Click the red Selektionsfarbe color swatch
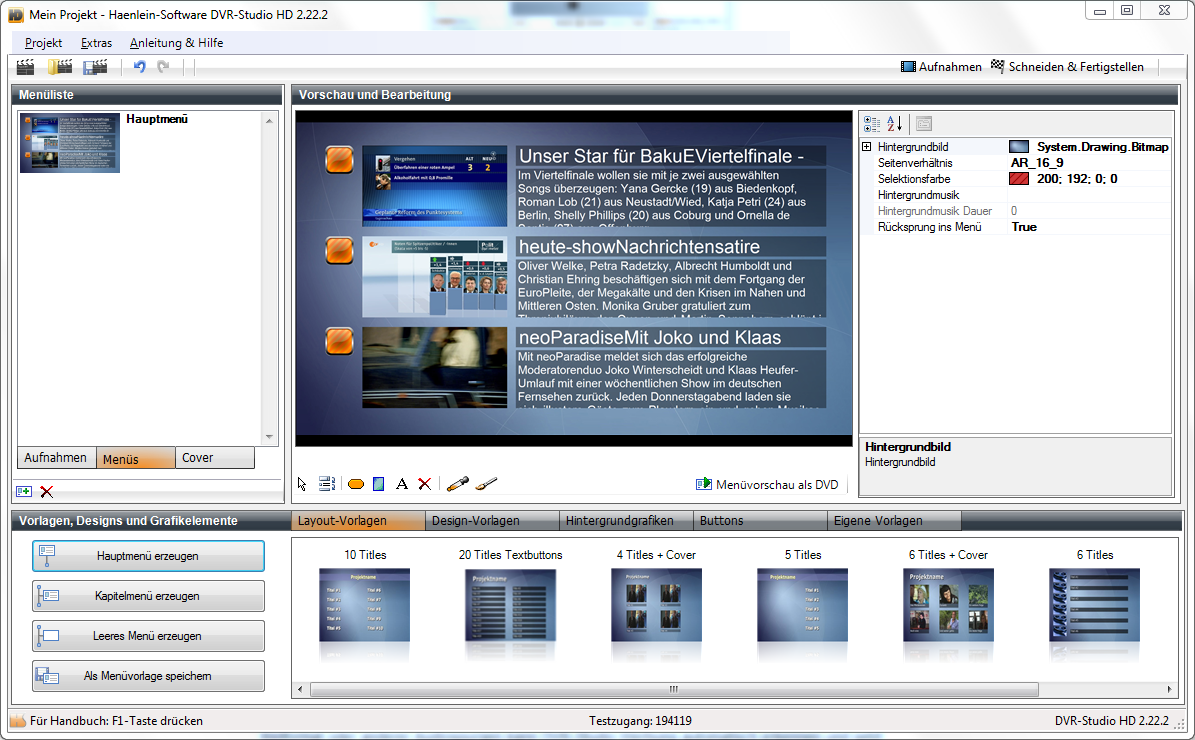This screenshot has height=740, width=1195. pos(1019,179)
